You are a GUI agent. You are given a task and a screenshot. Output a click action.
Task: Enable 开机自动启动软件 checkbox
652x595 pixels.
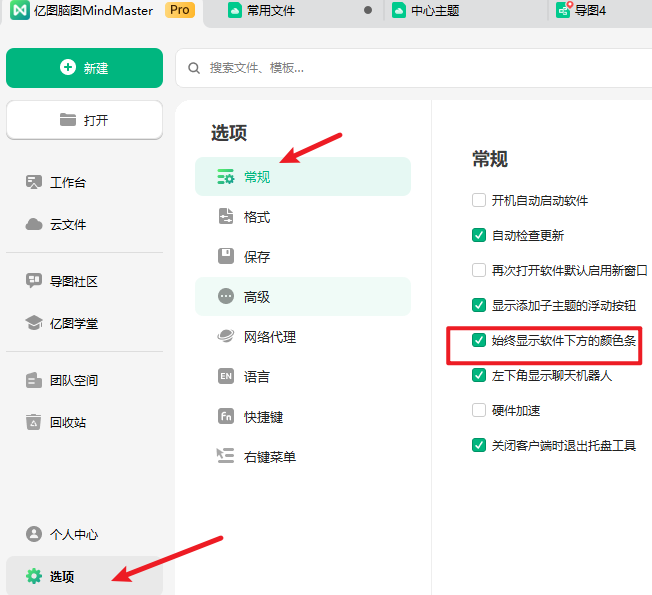click(479, 200)
